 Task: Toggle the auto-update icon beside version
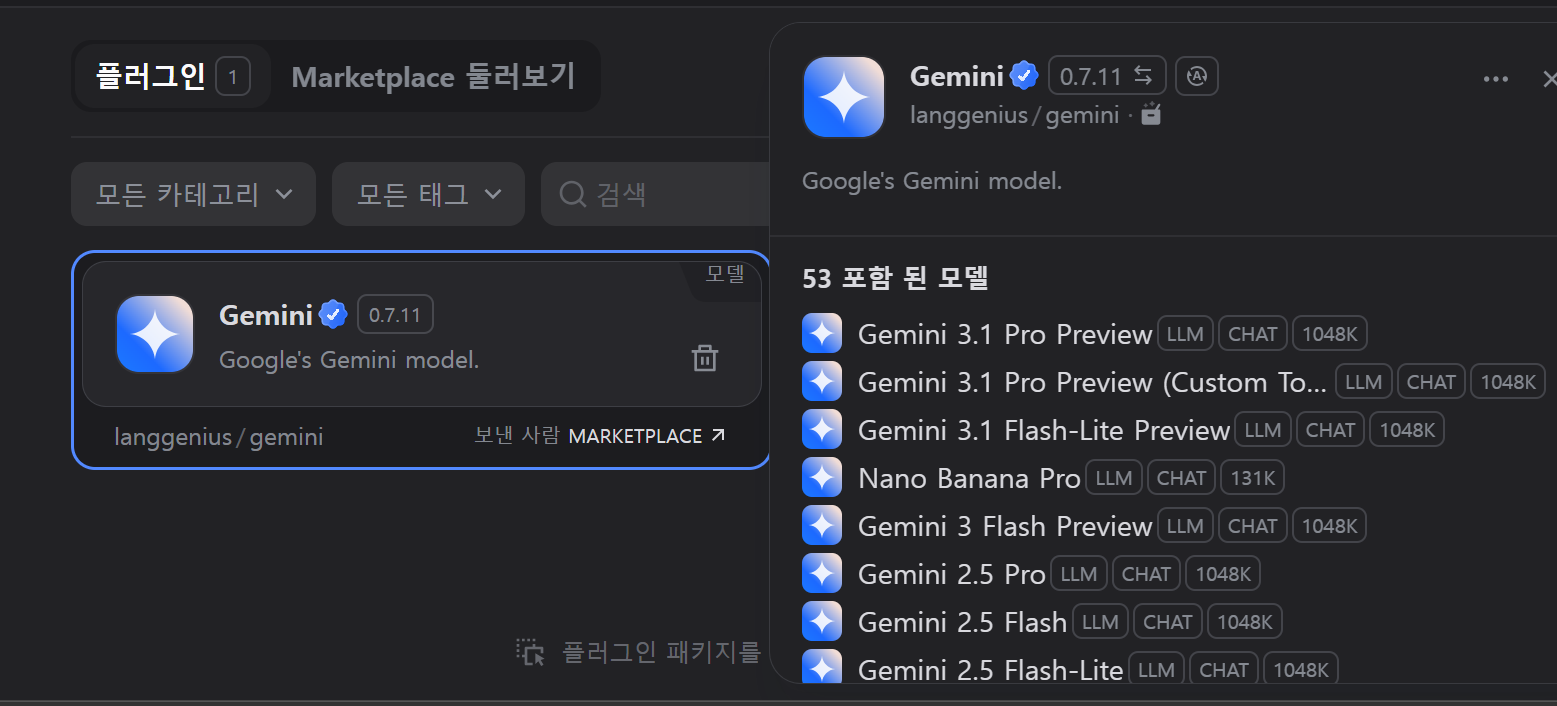pyautogui.click(x=1197, y=76)
